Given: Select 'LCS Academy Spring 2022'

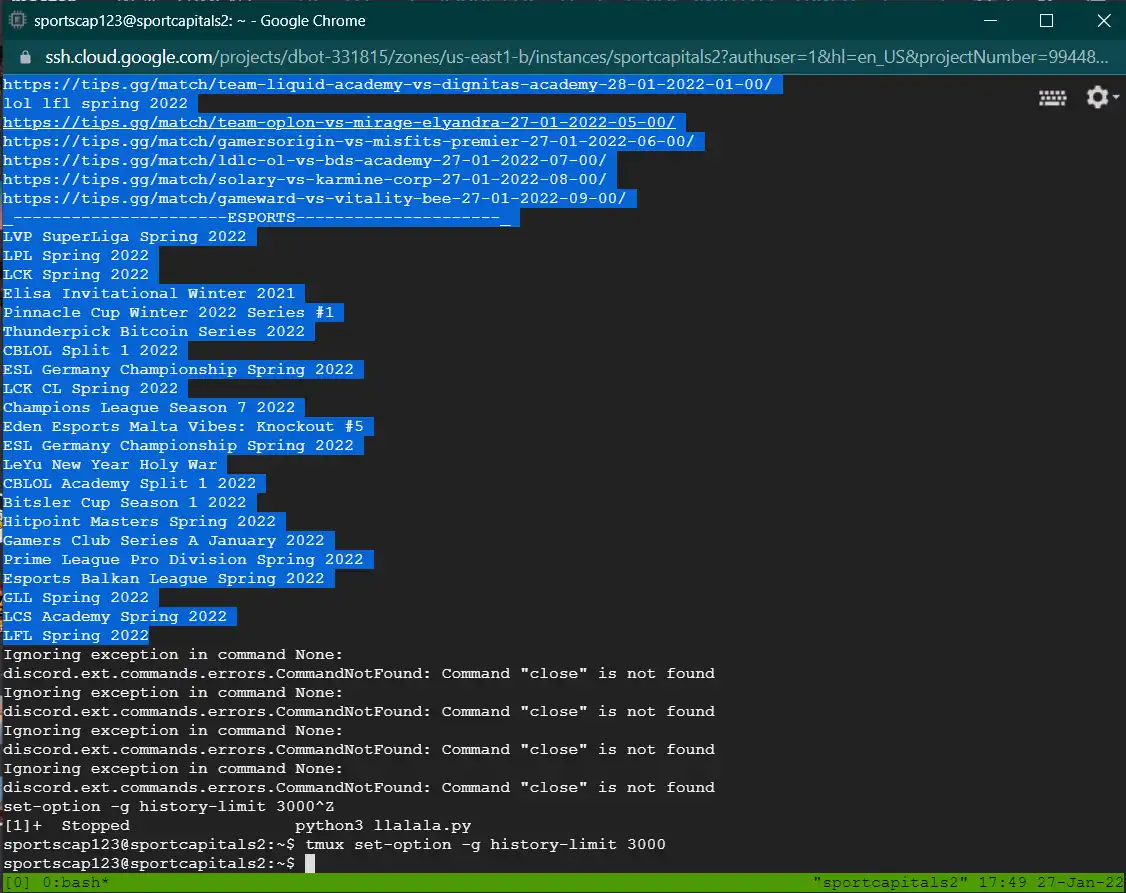Looking at the screenshot, I should pyautogui.click(x=115, y=617).
